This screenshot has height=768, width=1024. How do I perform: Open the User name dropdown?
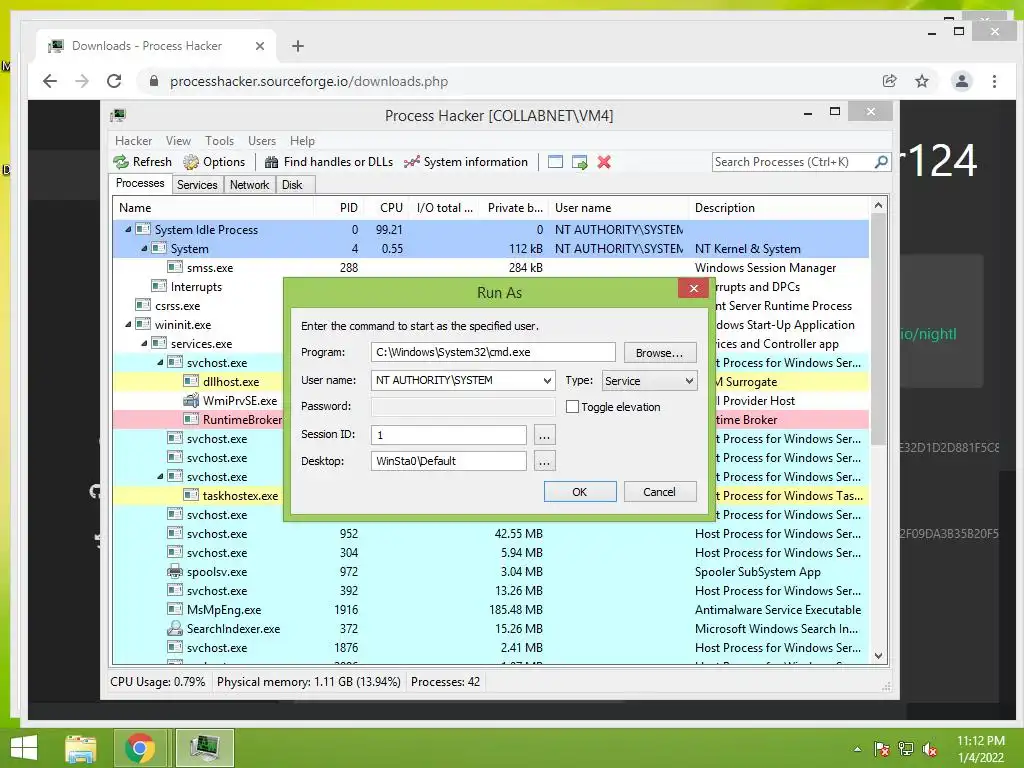click(x=547, y=381)
